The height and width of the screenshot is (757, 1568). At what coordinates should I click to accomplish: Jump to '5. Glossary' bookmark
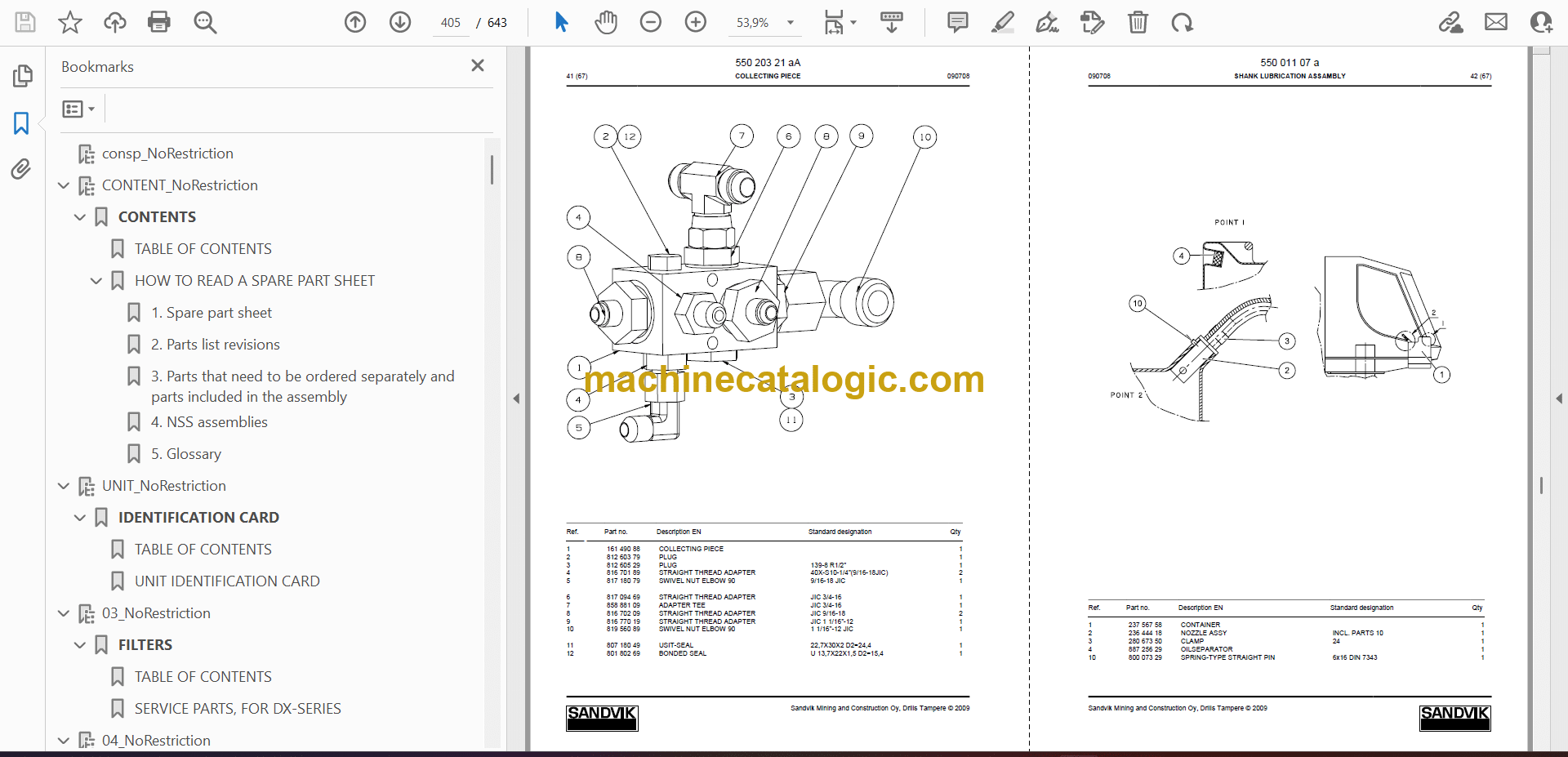point(186,454)
